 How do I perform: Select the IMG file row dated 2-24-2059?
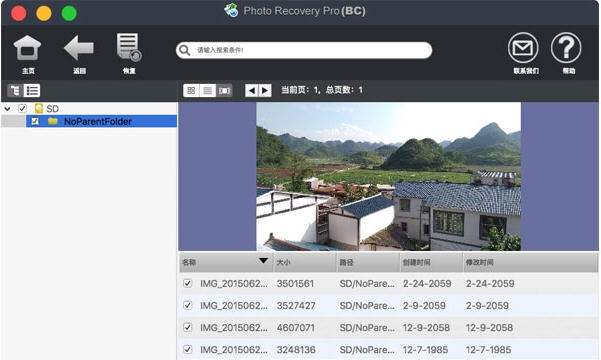coord(389,283)
